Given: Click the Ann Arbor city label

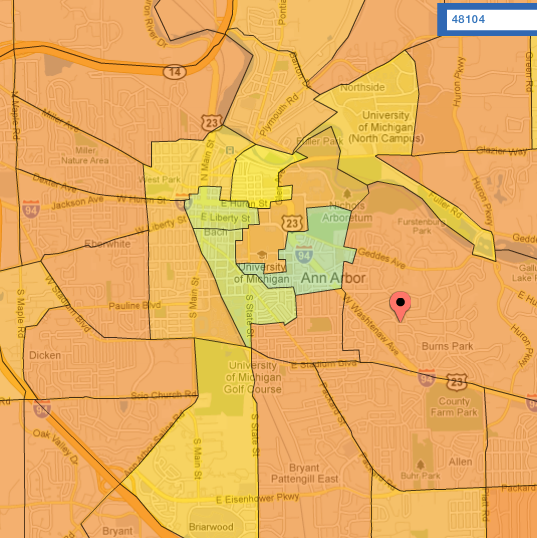Looking at the screenshot, I should [333, 278].
